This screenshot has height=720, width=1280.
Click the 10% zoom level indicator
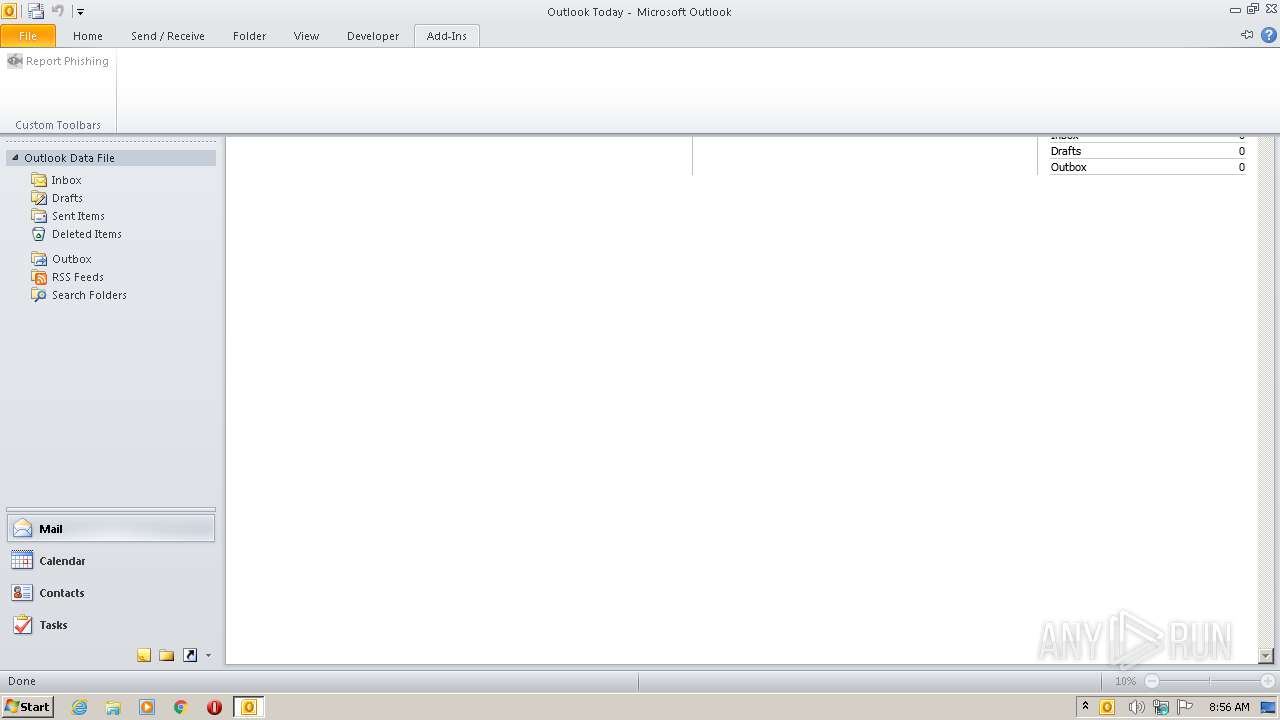pyautogui.click(x=1126, y=681)
